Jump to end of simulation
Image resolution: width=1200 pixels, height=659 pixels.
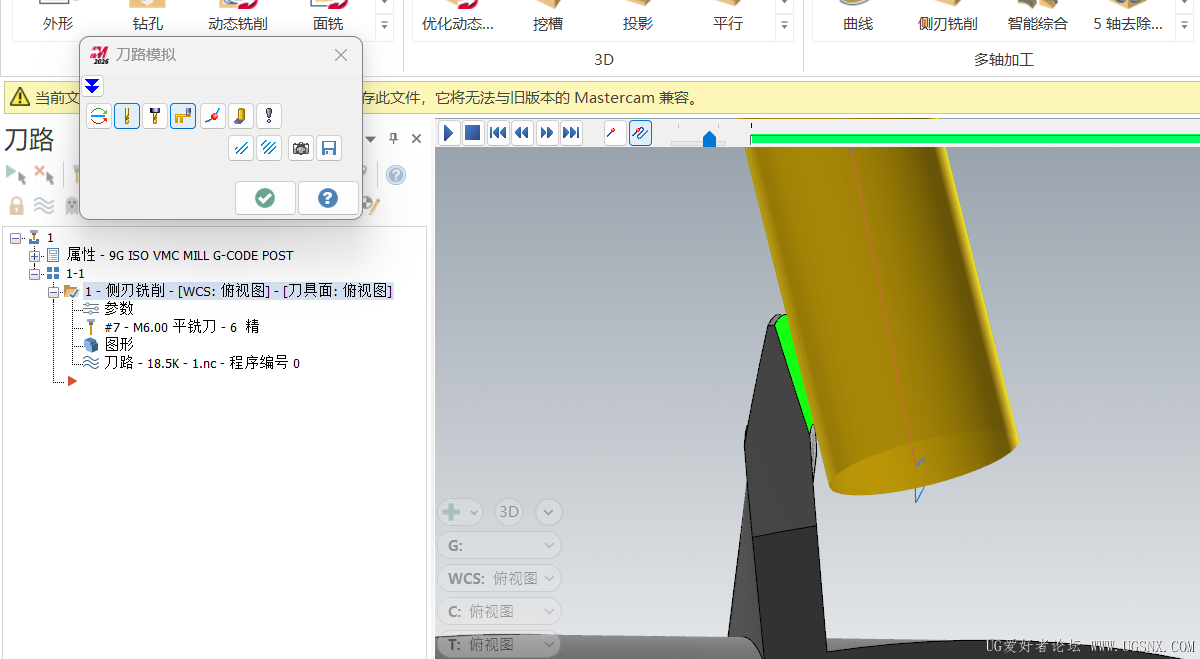(571, 132)
